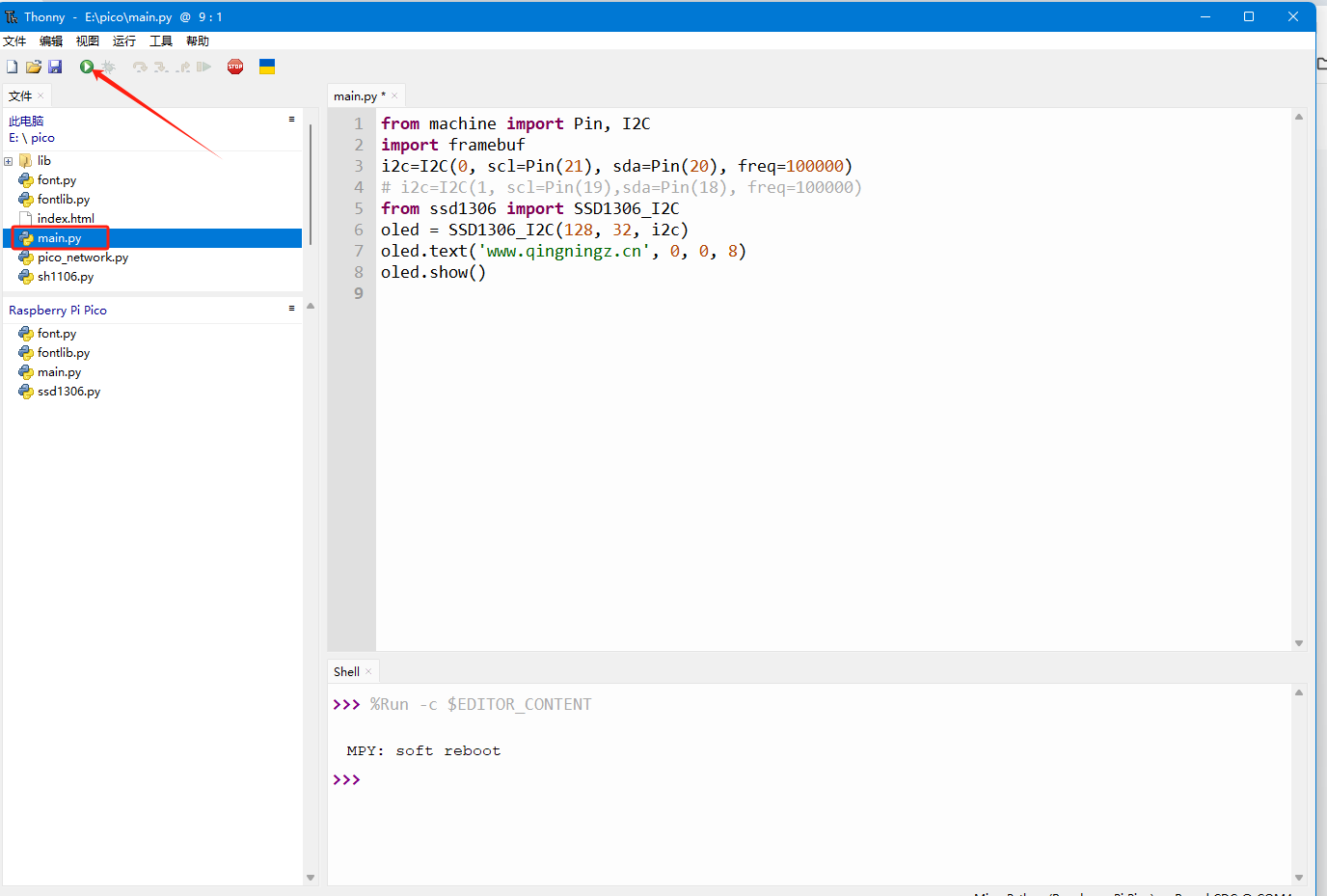Open the 运行 (Run) menu
Image resolution: width=1327 pixels, height=896 pixels.
(x=123, y=41)
